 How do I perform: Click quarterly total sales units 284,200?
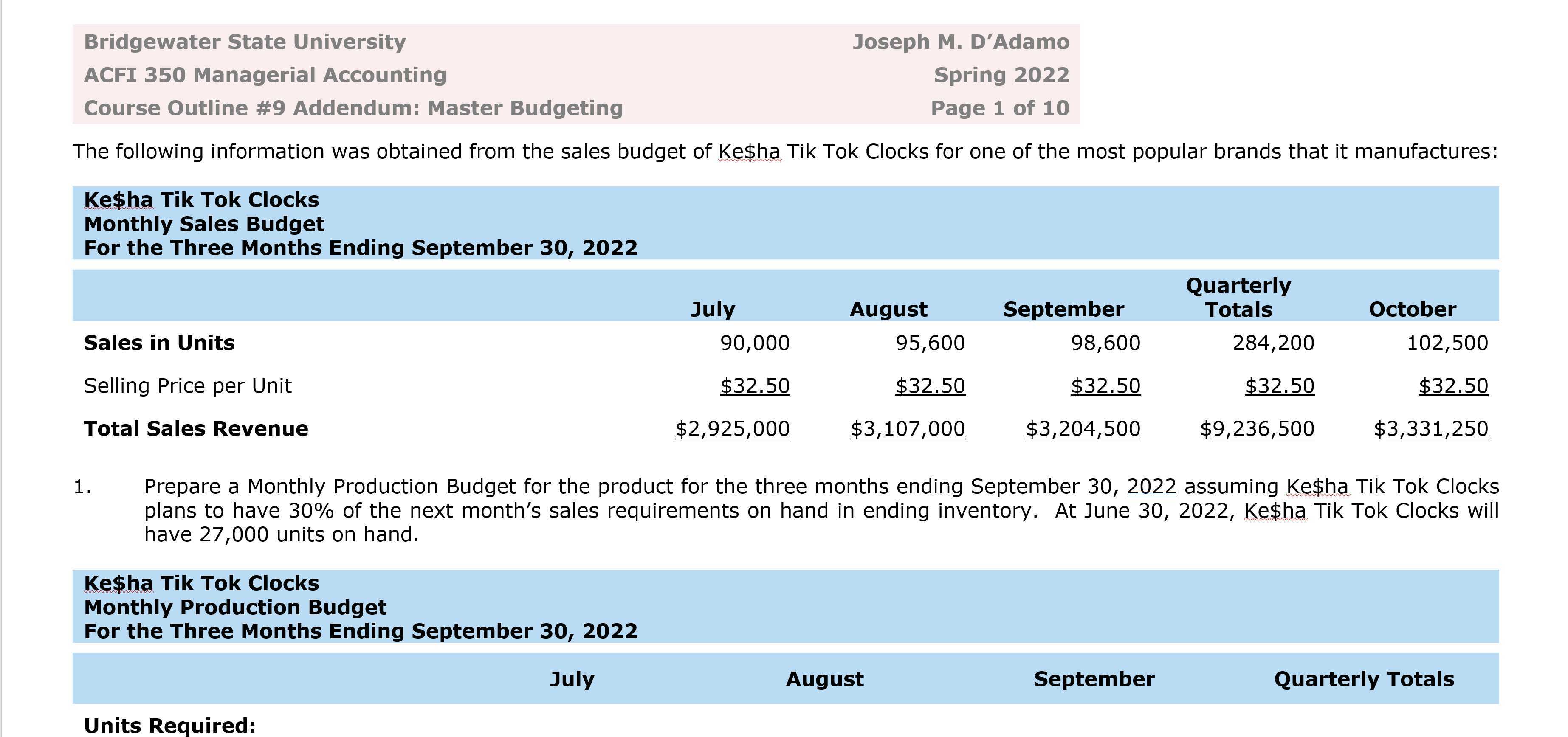point(1273,343)
